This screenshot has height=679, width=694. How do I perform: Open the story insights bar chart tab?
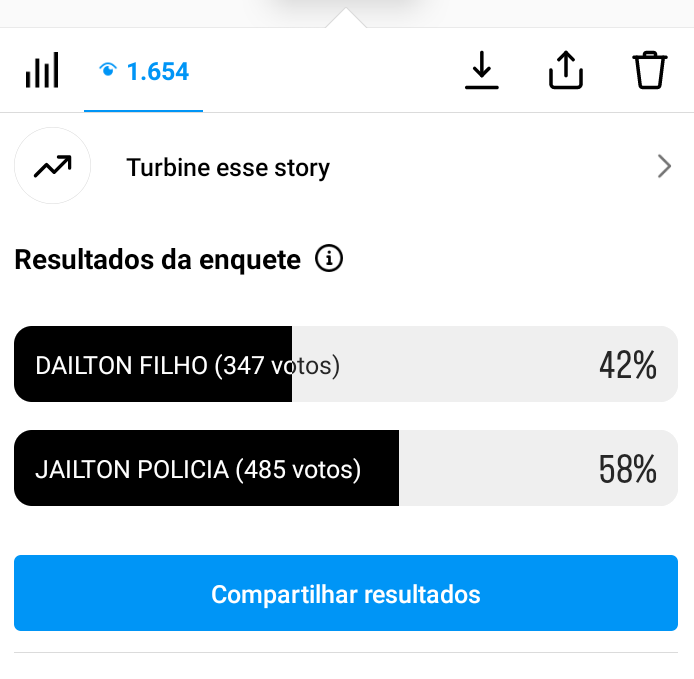[x=42, y=71]
